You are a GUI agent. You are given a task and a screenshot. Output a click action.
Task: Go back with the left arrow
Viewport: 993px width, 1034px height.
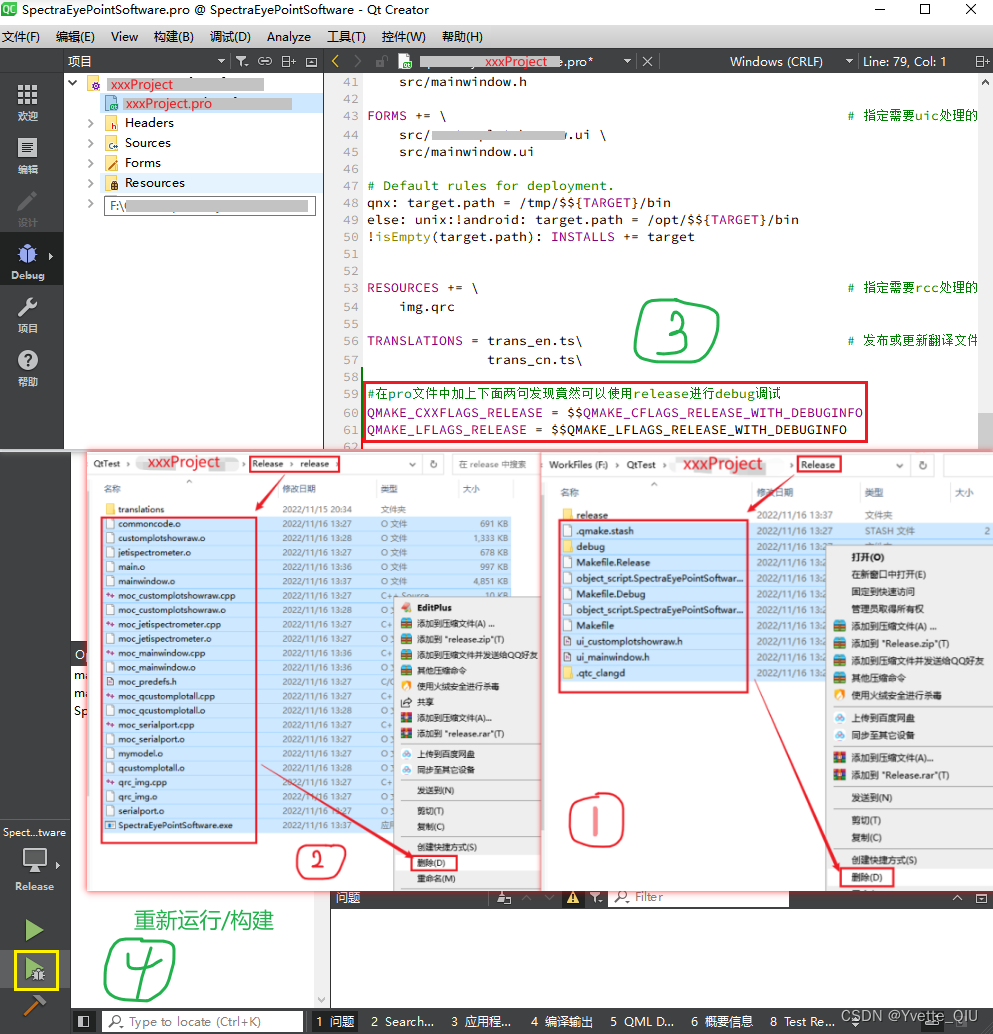336,61
